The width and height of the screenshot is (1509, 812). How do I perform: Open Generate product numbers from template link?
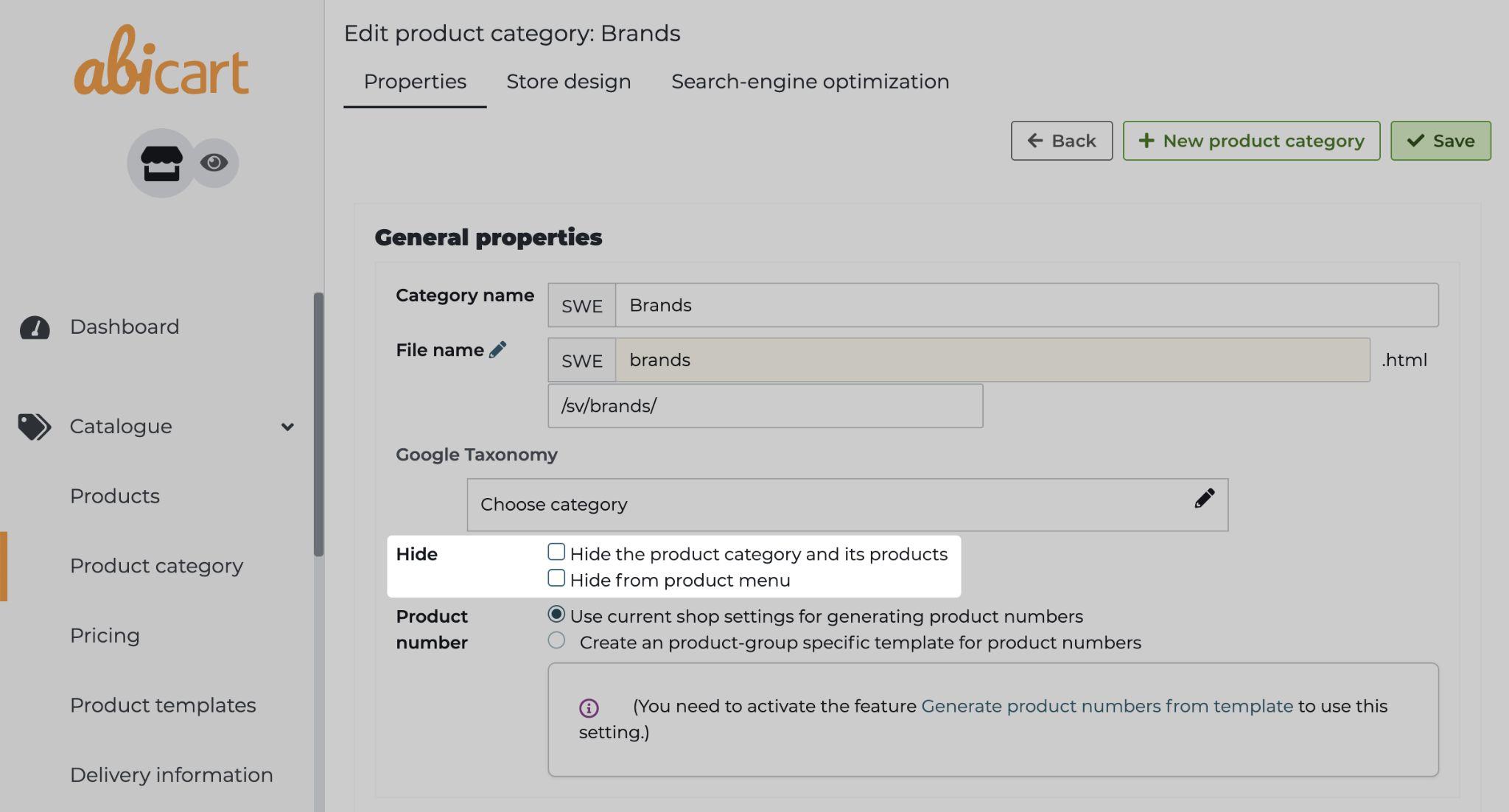(1107, 706)
